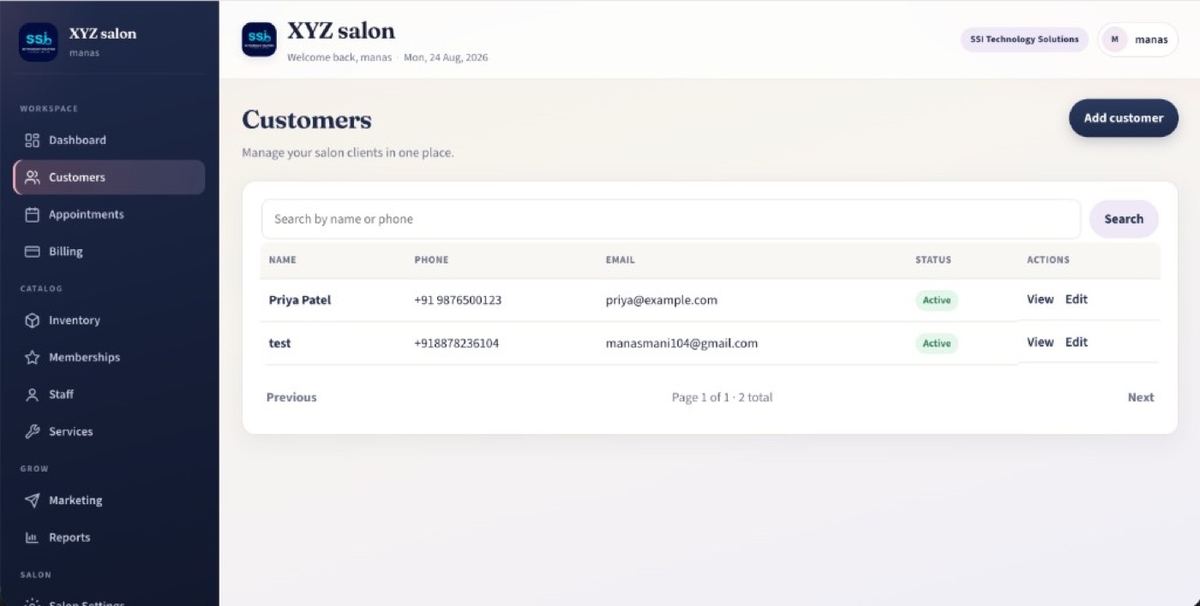Focus the Search by name or phone field
This screenshot has height=606, width=1200.
(x=671, y=219)
